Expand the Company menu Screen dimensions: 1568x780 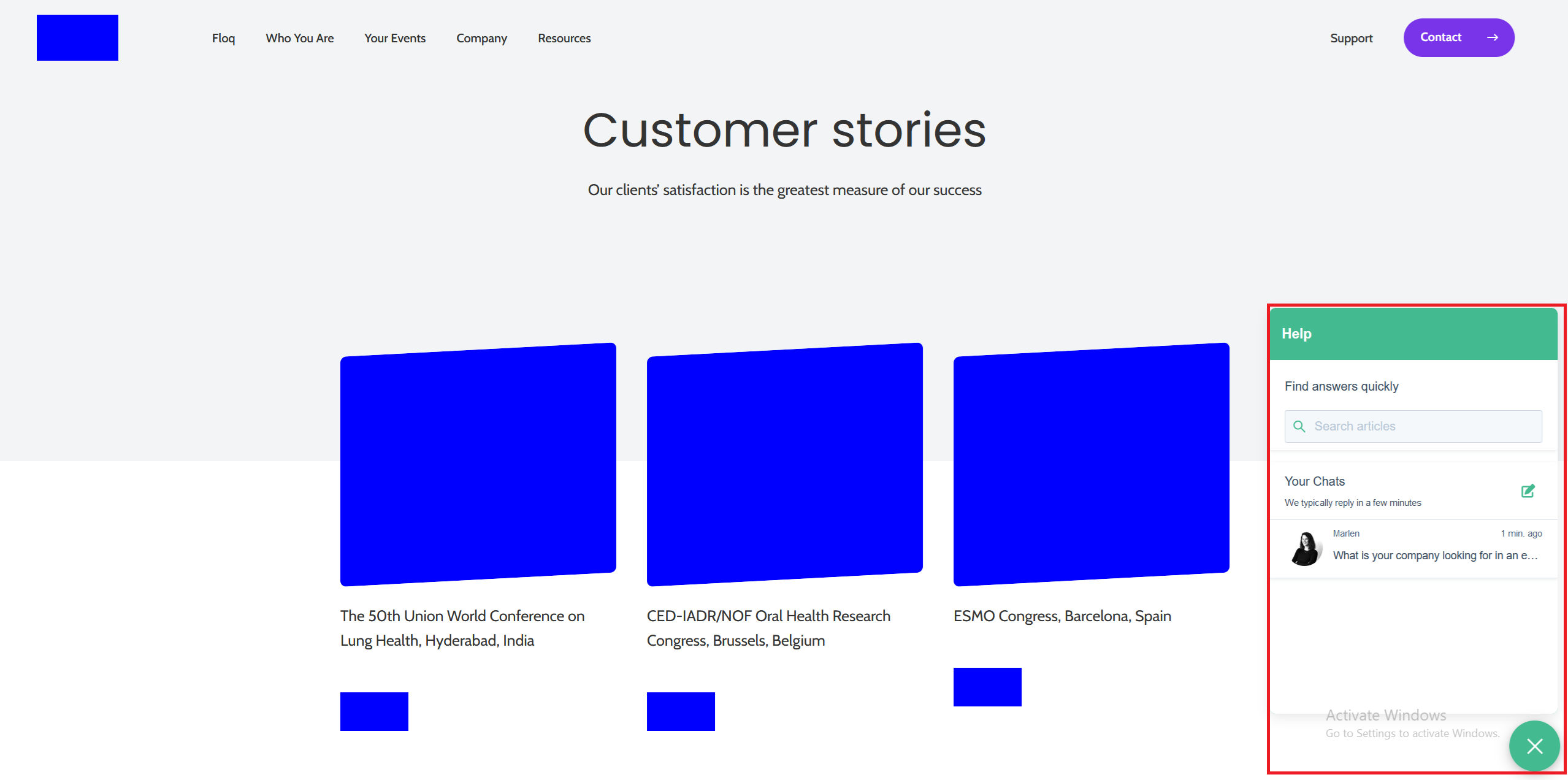pos(481,38)
